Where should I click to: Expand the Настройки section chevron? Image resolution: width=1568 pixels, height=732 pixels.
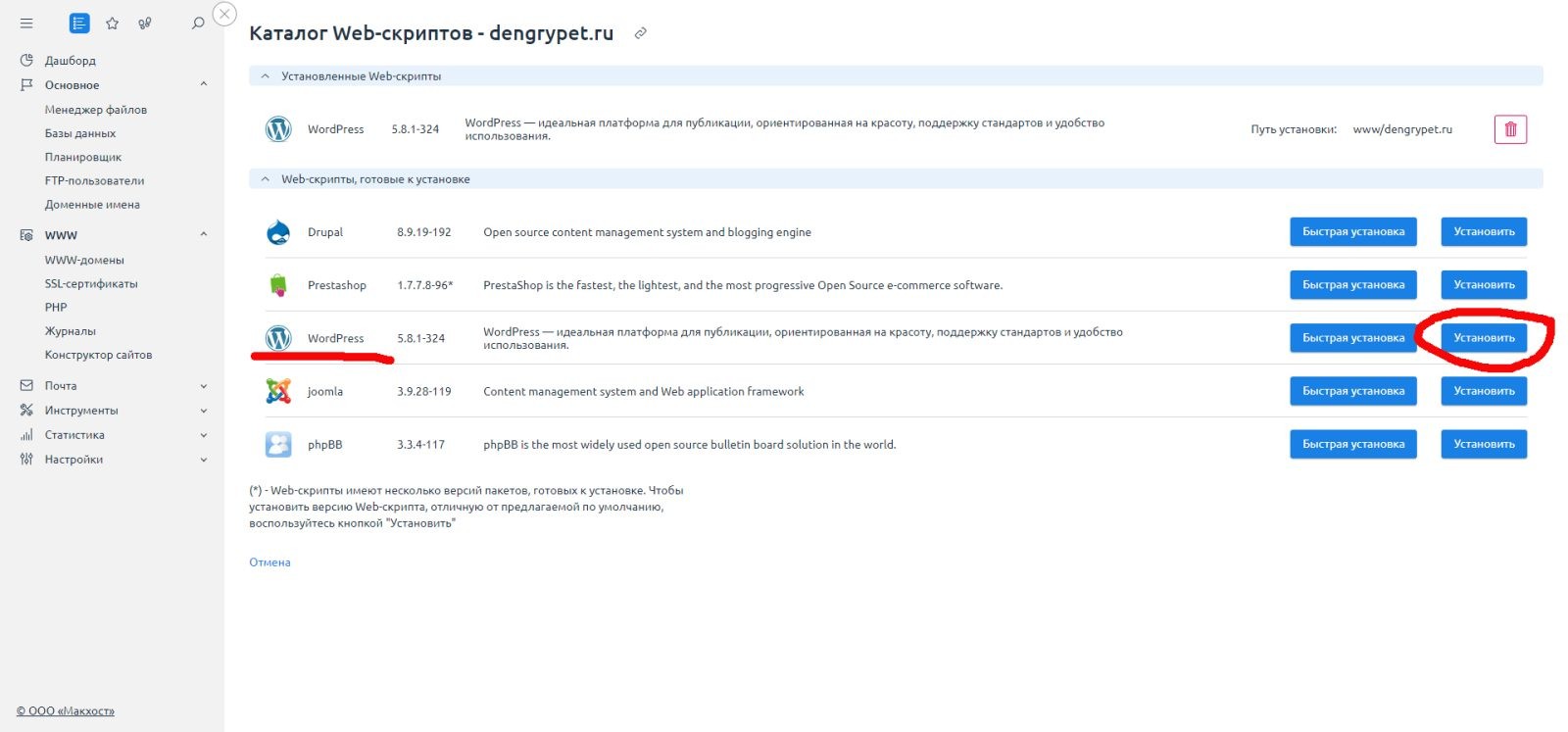click(x=204, y=460)
